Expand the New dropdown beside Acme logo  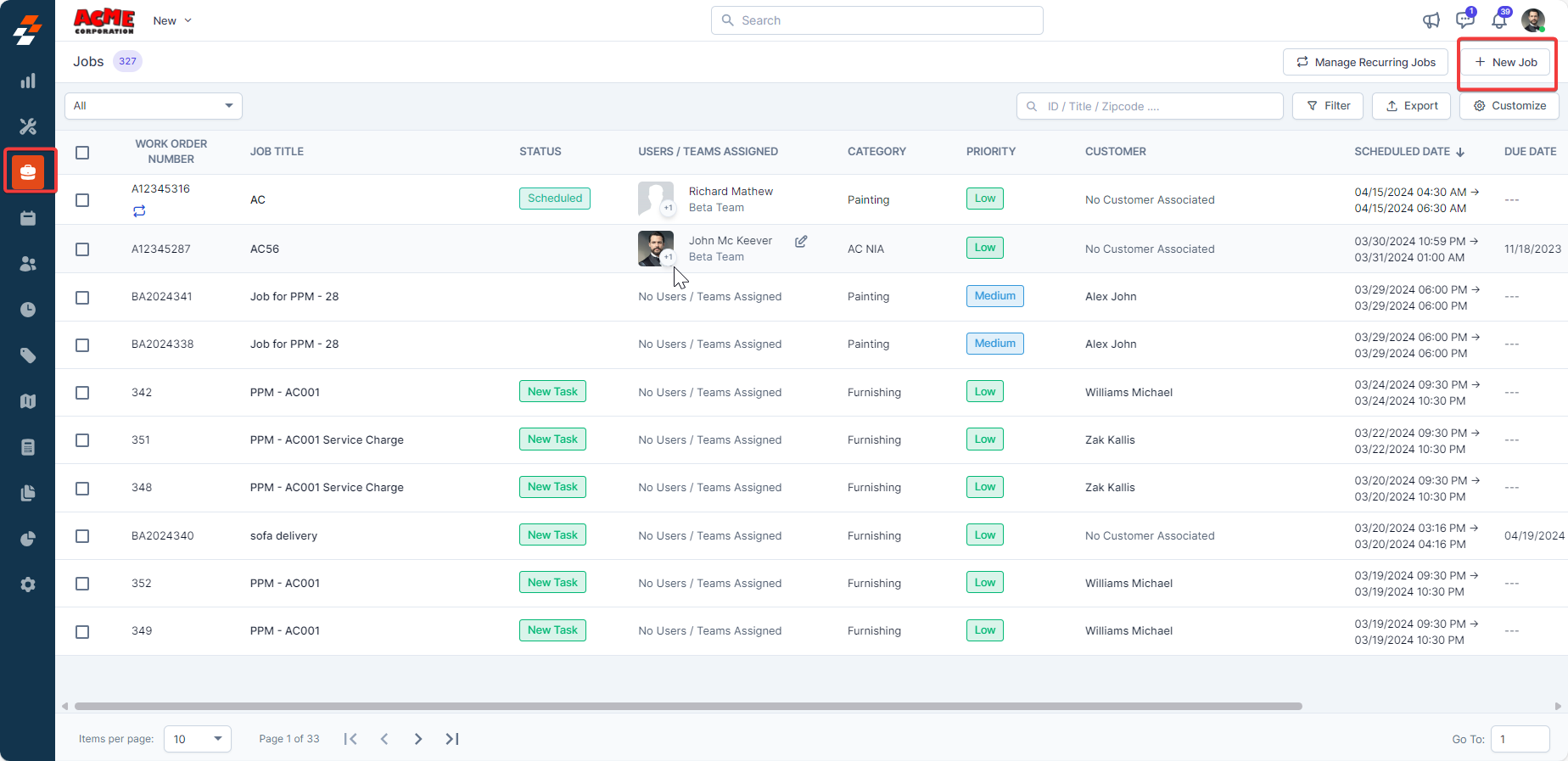pos(172,20)
